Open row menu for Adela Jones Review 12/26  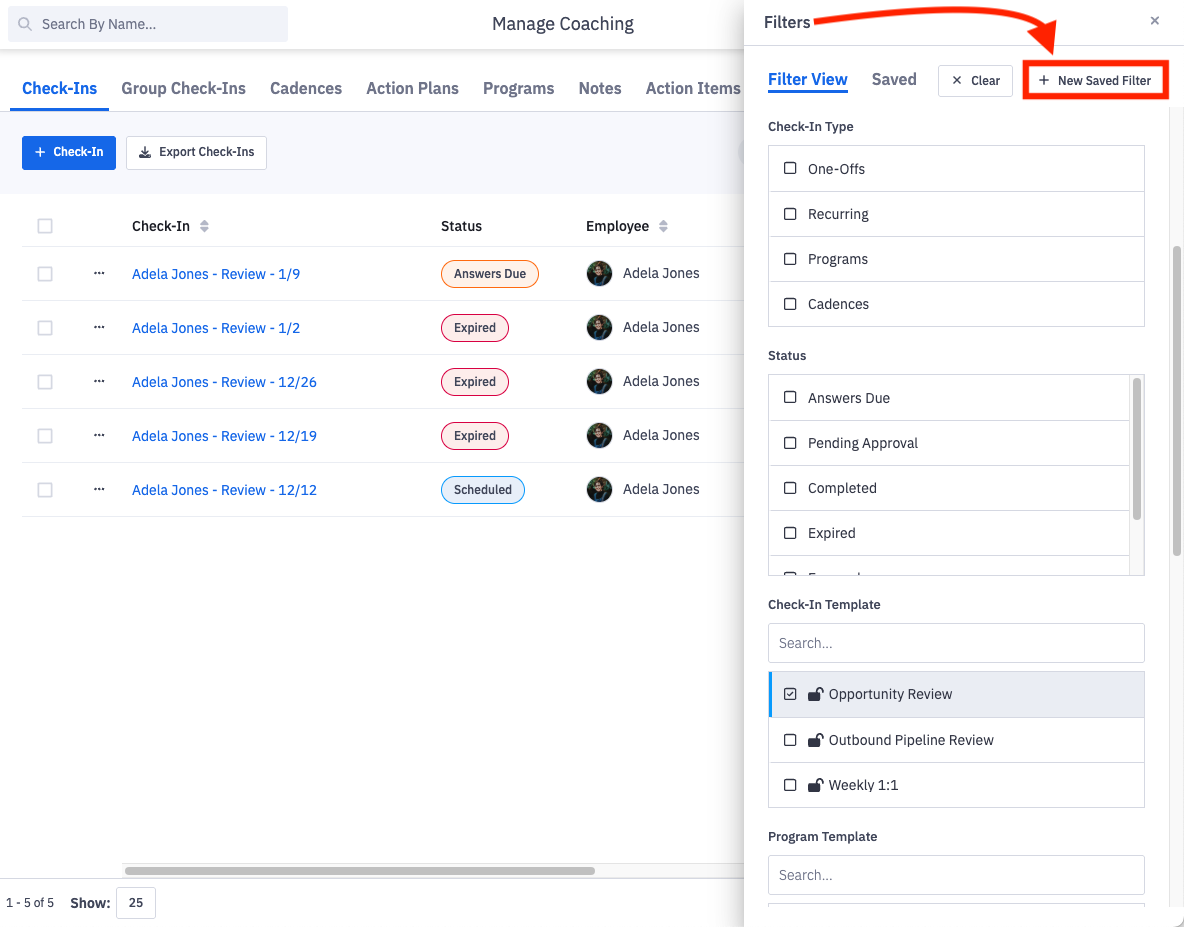(99, 381)
